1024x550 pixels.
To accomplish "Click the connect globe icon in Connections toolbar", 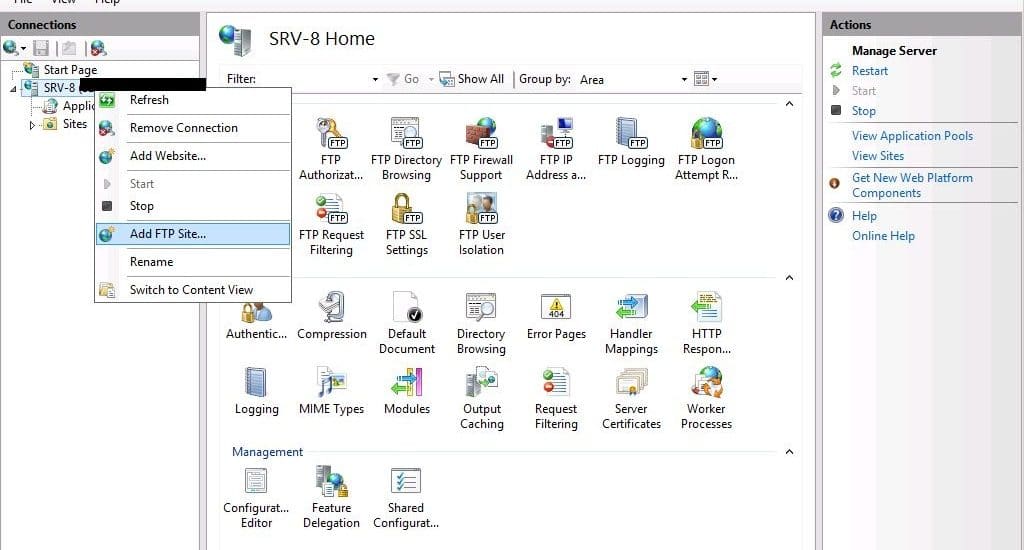I will (10, 48).
